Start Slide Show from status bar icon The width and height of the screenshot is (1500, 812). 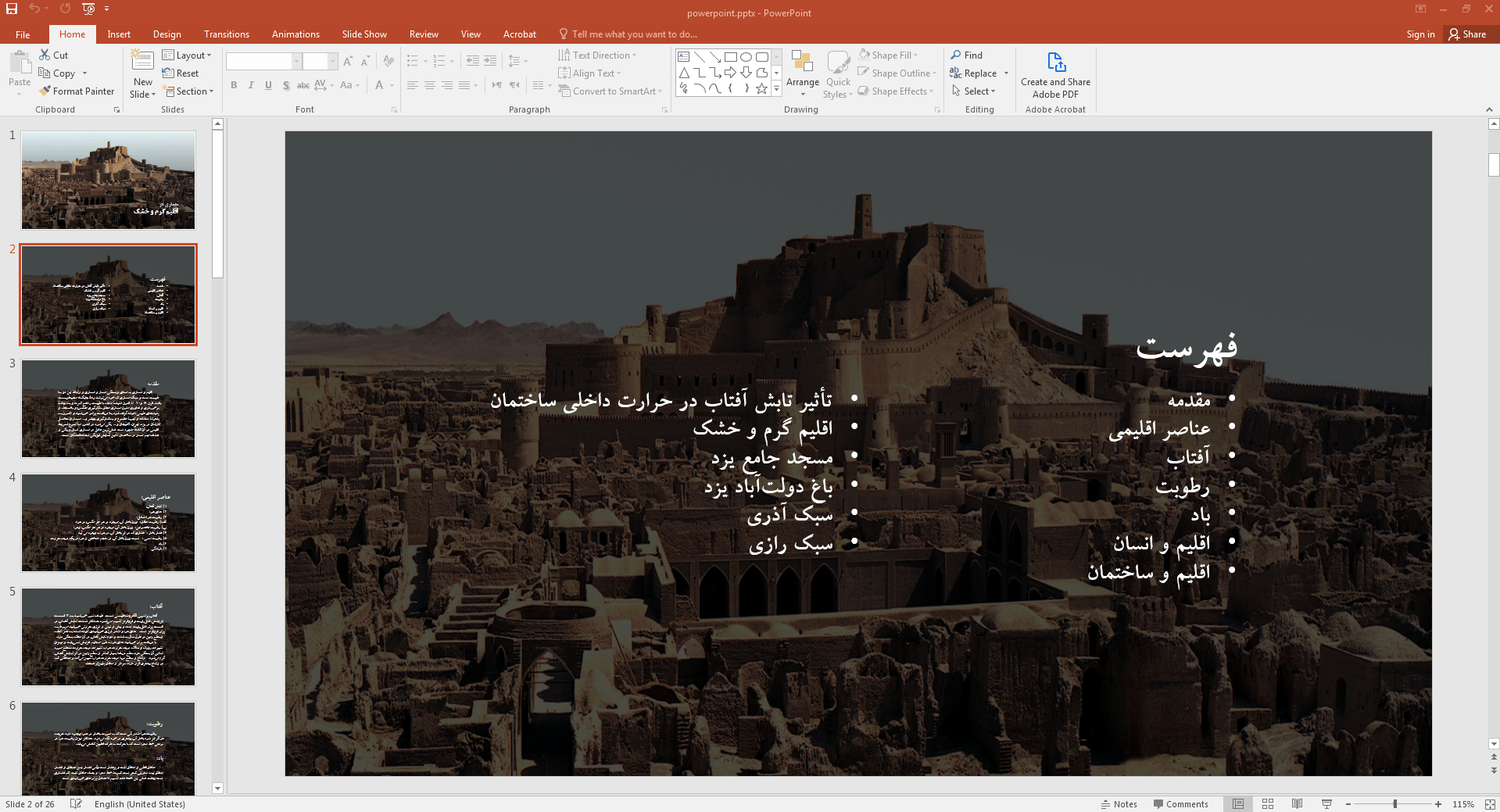click(x=1326, y=804)
